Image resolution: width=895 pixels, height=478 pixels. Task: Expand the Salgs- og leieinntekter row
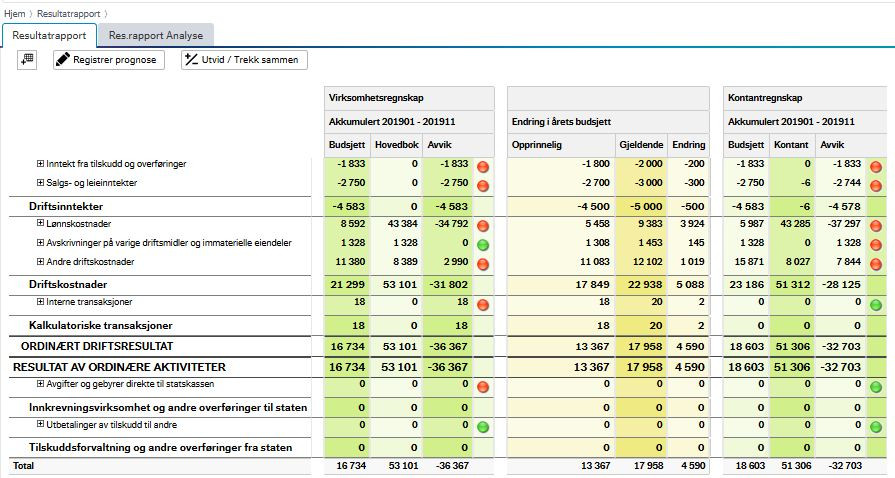[x=40, y=183]
